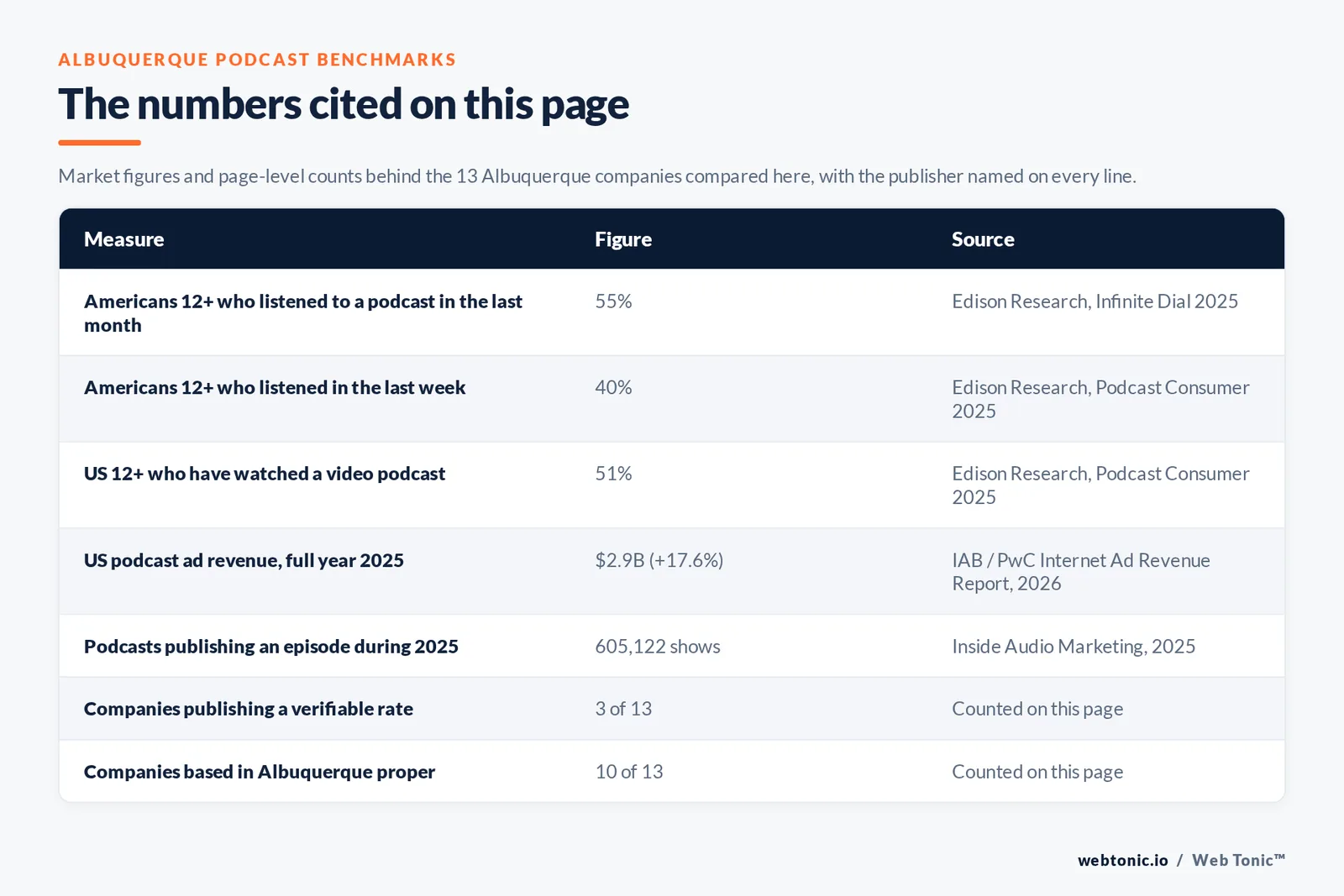Click the Source column header

click(983, 239)
